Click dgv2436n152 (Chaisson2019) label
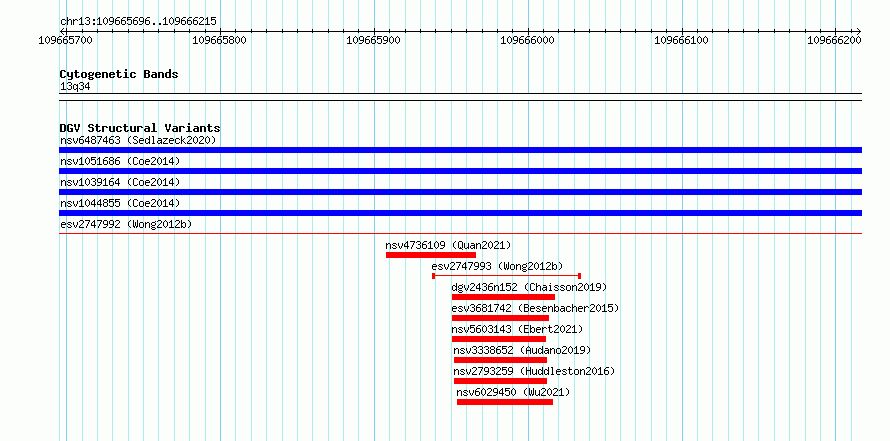Screen dimensions: 890x441 tap(529, 287)
